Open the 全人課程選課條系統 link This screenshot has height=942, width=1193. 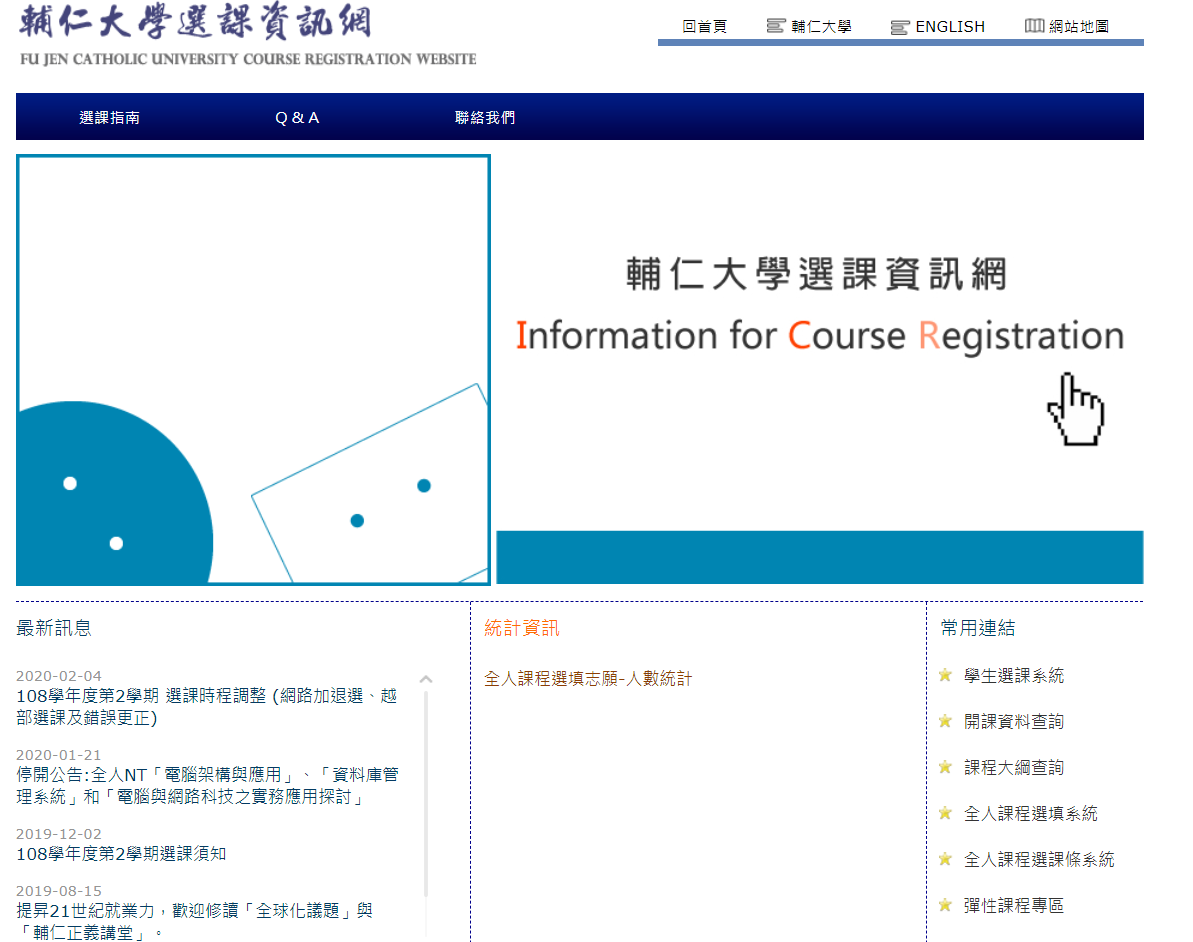coord(1039,859)
